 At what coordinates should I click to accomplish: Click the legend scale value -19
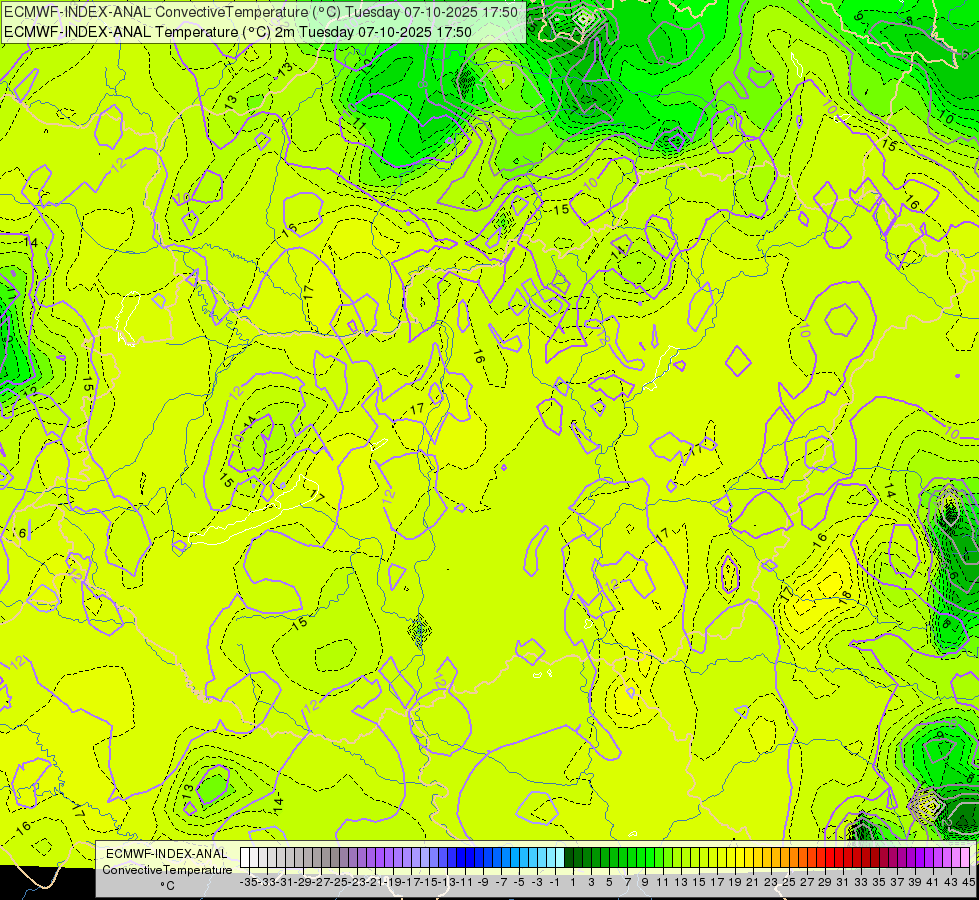(393, 883)
